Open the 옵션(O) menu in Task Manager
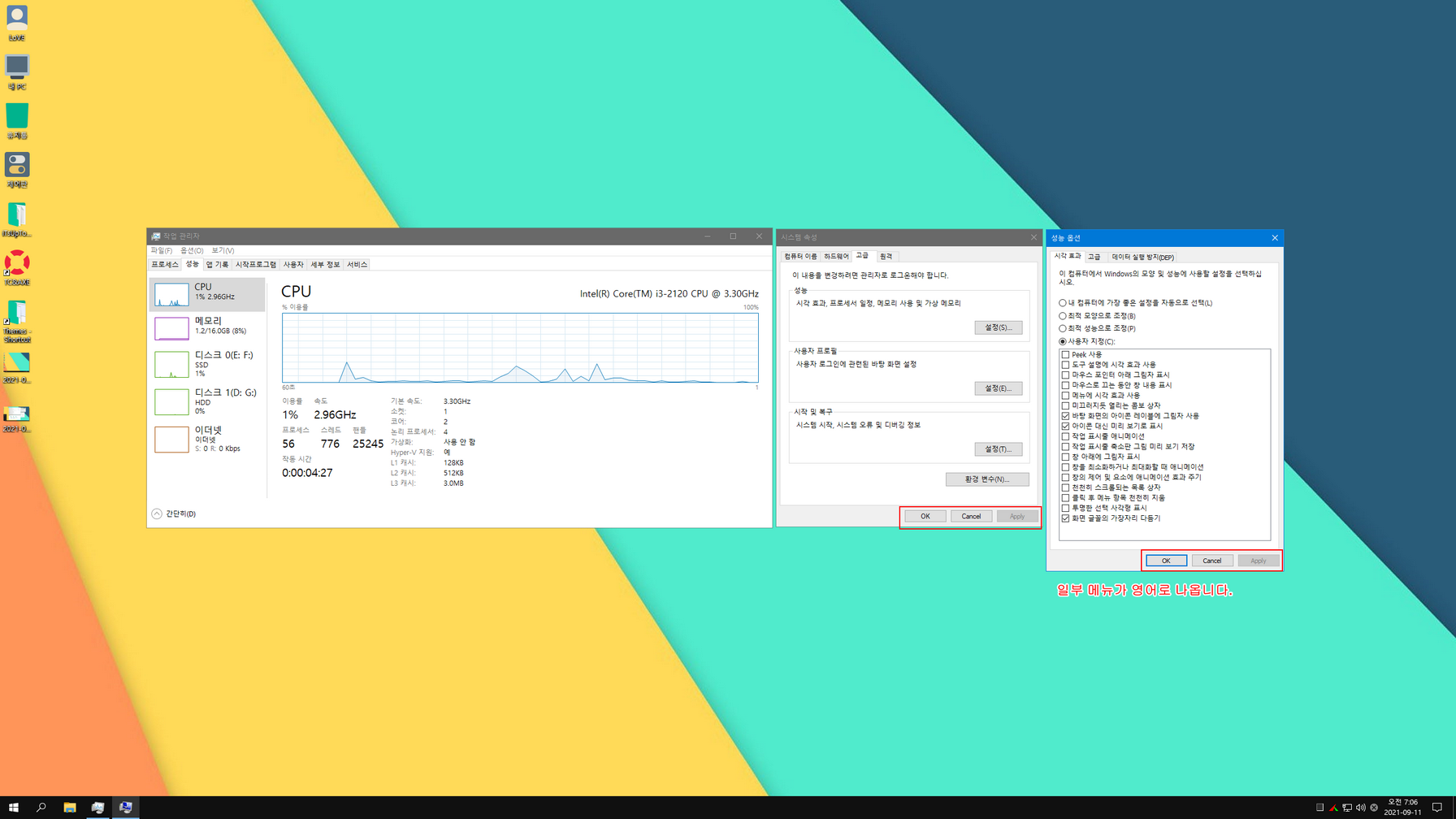 coord(192,250)
